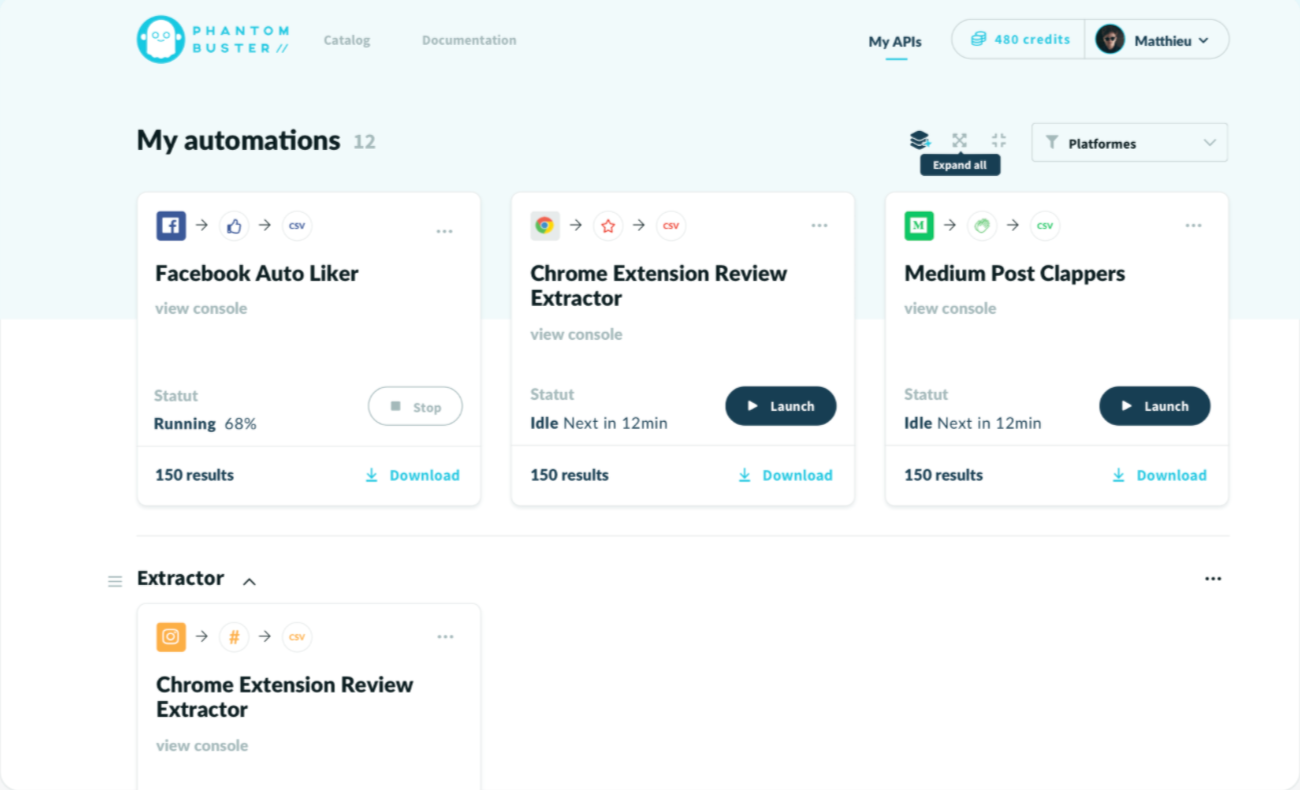
Task: Open options menu for top Chrome Extension card
Action: coord(820,226)
